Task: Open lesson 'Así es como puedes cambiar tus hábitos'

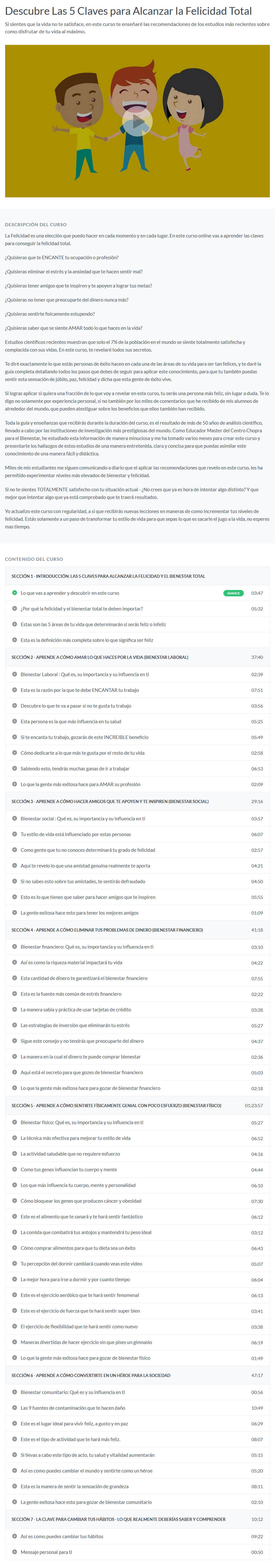Action: tap(62, 1536)
